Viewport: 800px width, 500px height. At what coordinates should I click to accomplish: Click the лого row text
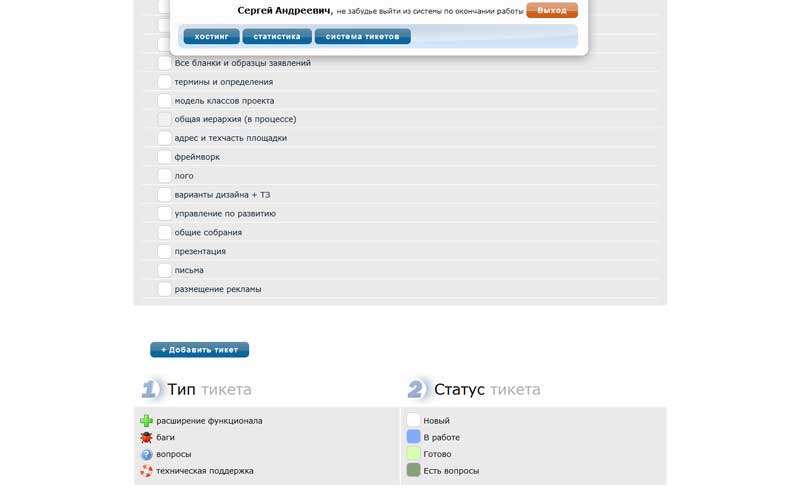(x=184, y=176)
